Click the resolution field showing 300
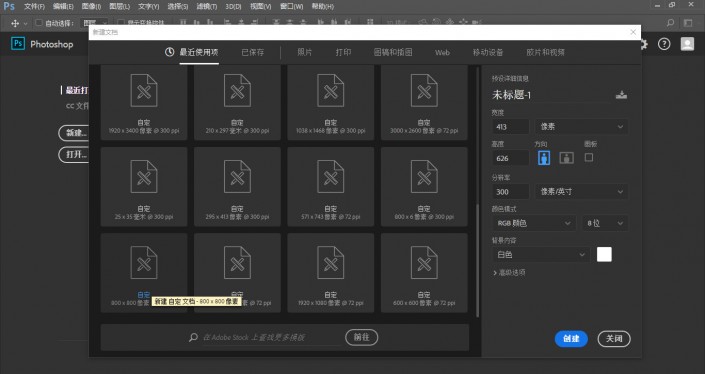Image resolution: width=705 pixels, height=374 pixels. 510,191
